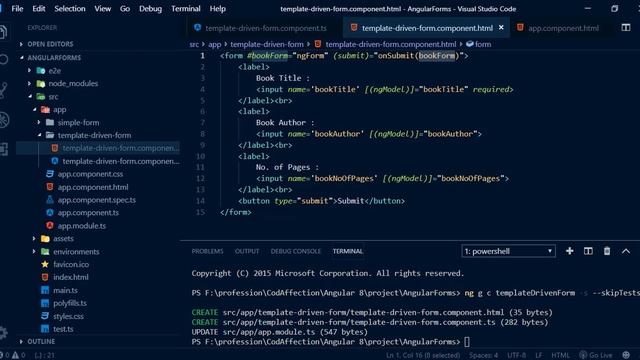Close the template-driven-form.component.html tab
The image size is (640, 360).
[x=501, y=27]
